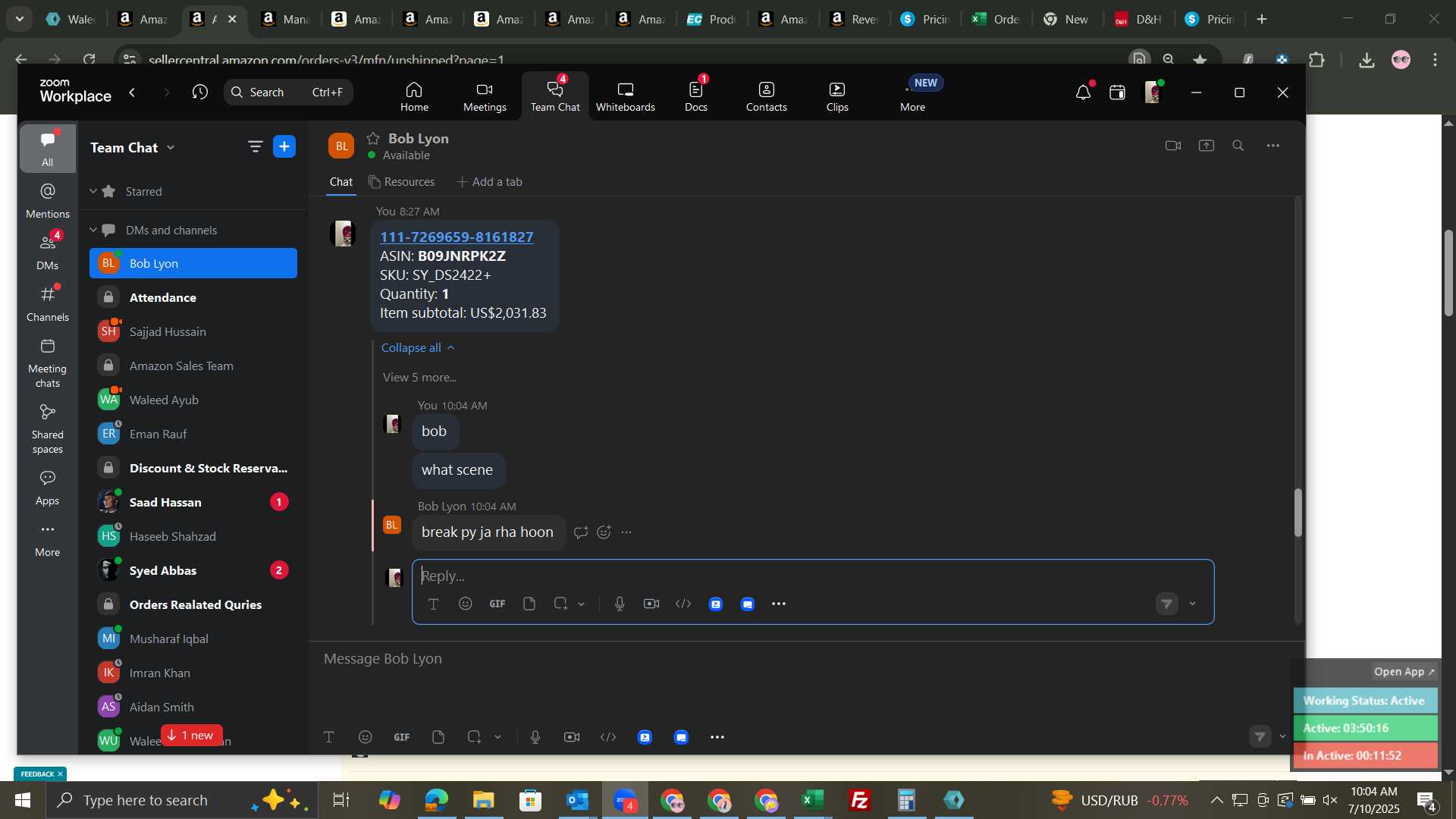This screenshot has width=1456, height=819.
Task: Open the emoji picker in reply box
Action: 466,604
